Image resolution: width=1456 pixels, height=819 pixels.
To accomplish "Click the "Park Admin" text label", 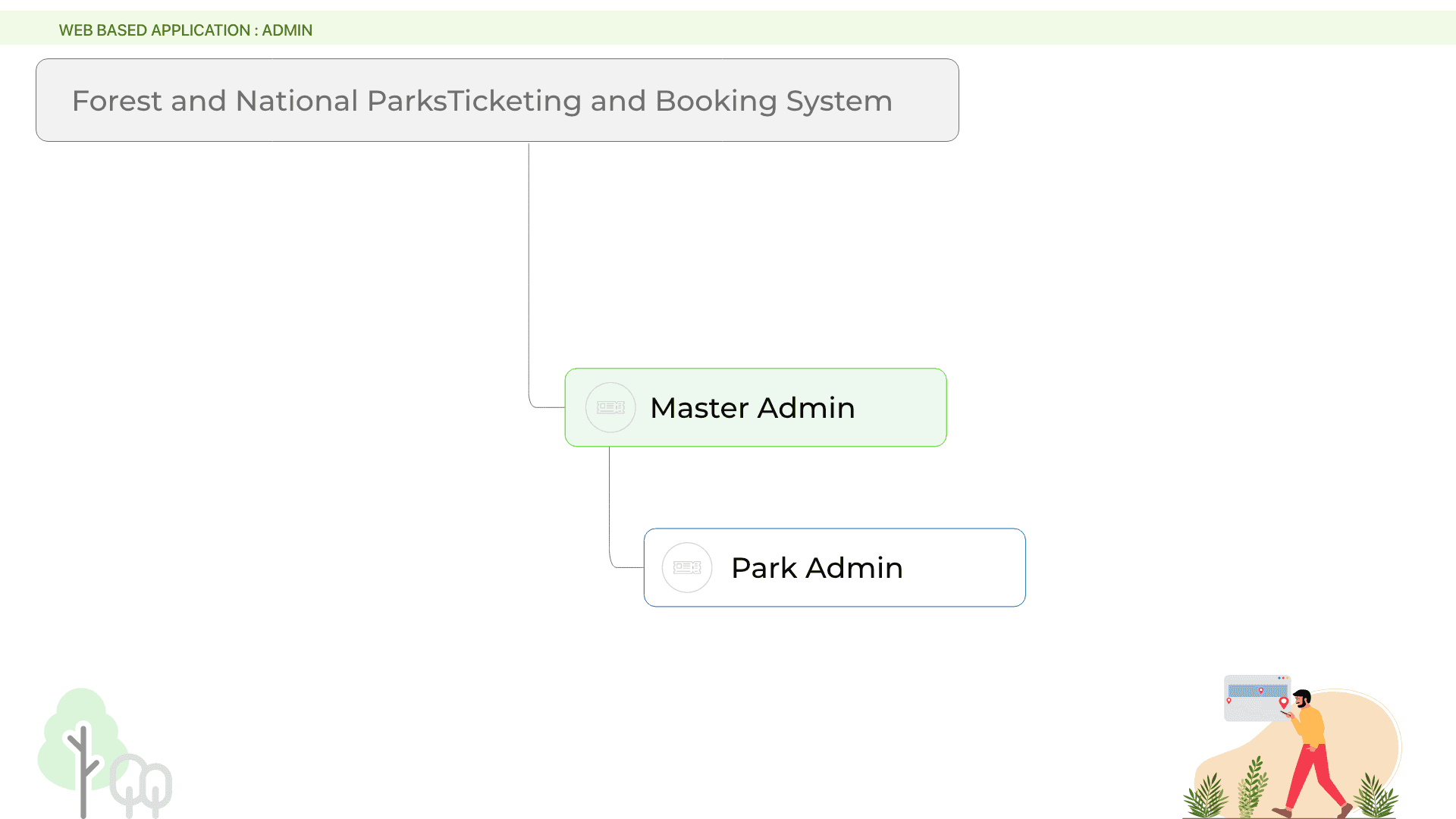I will click(817, 568).
